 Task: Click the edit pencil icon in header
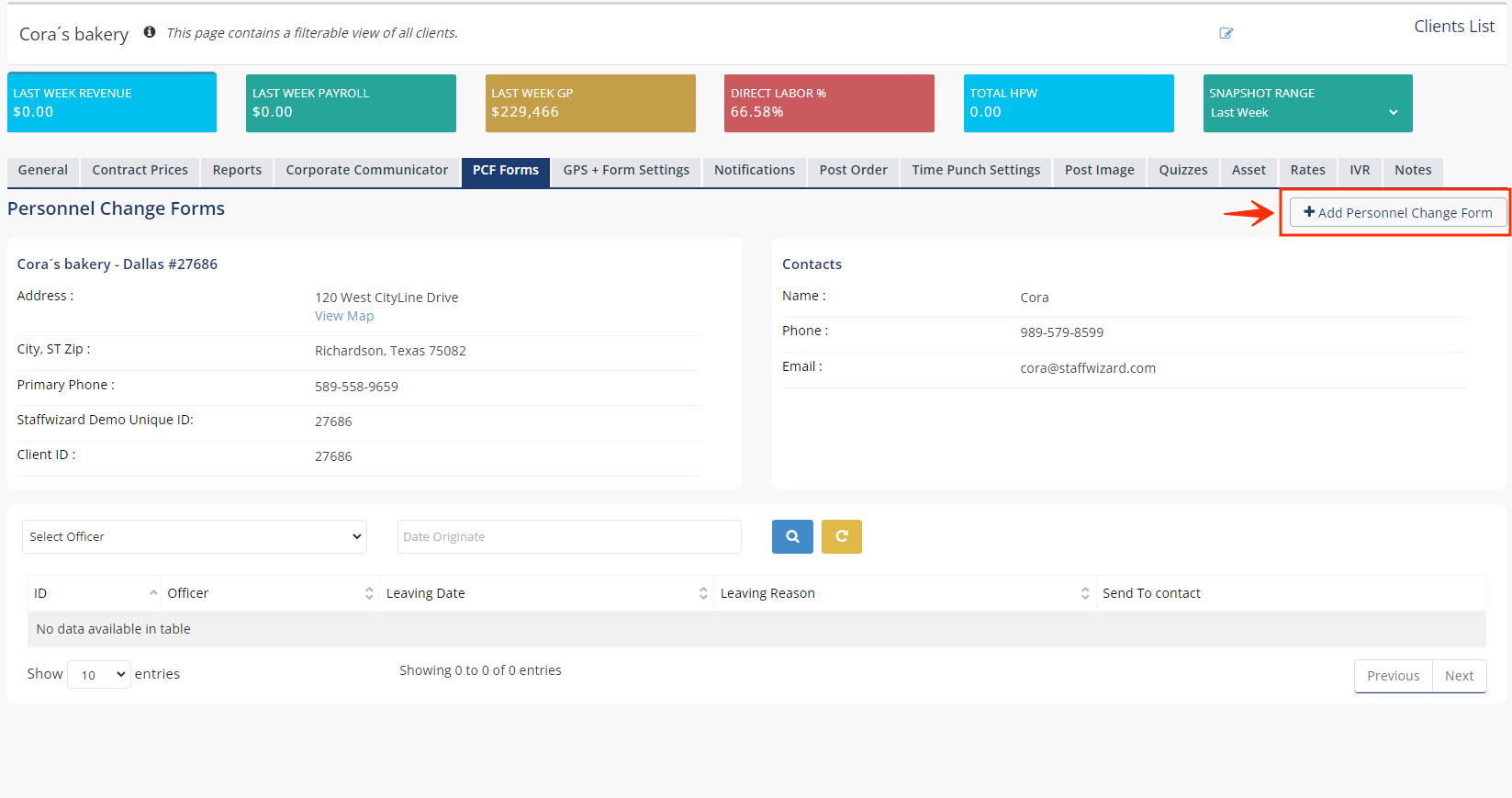pos(1226,33)
